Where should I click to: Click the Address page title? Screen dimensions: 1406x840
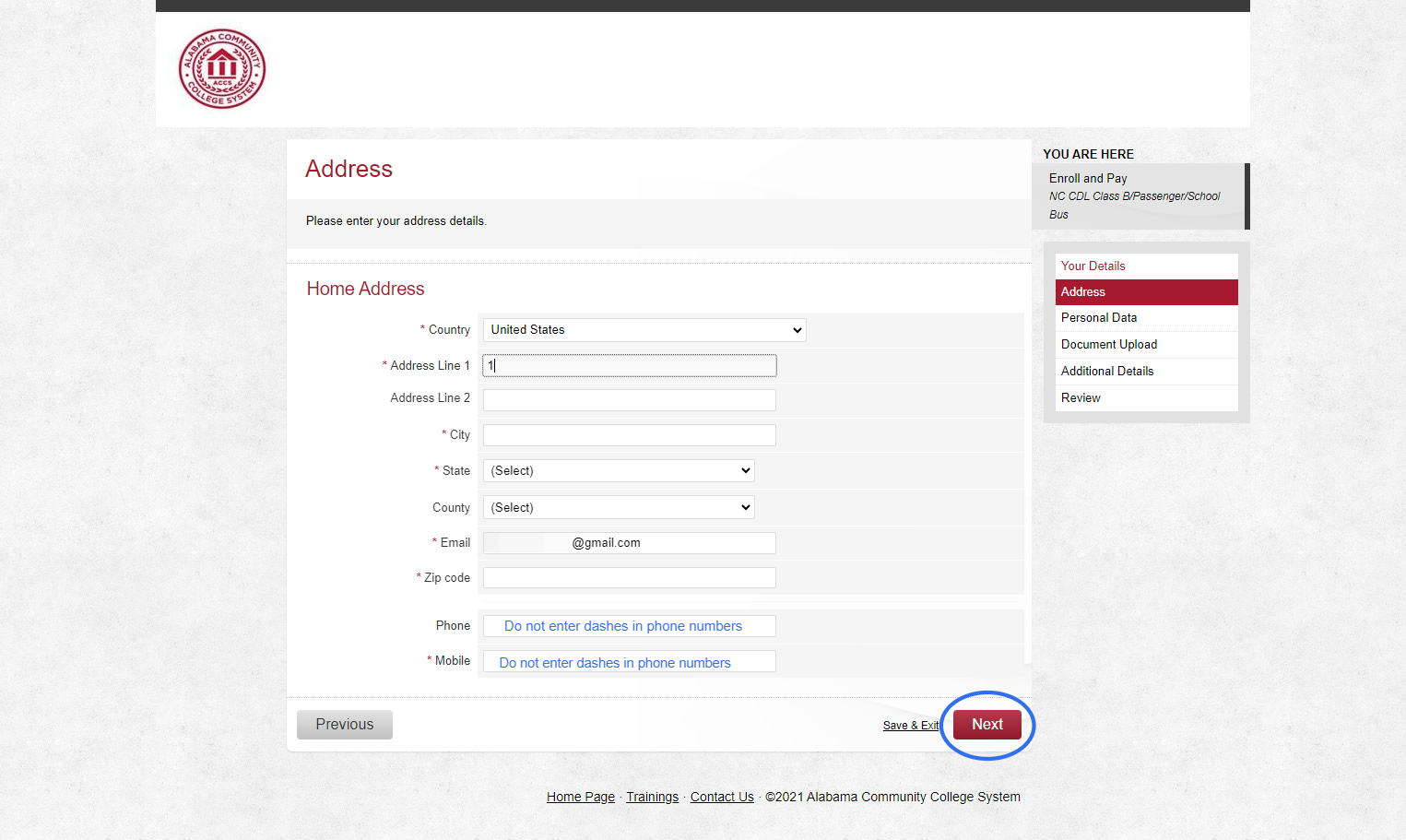pyautogui.click(x=349, y=169)
